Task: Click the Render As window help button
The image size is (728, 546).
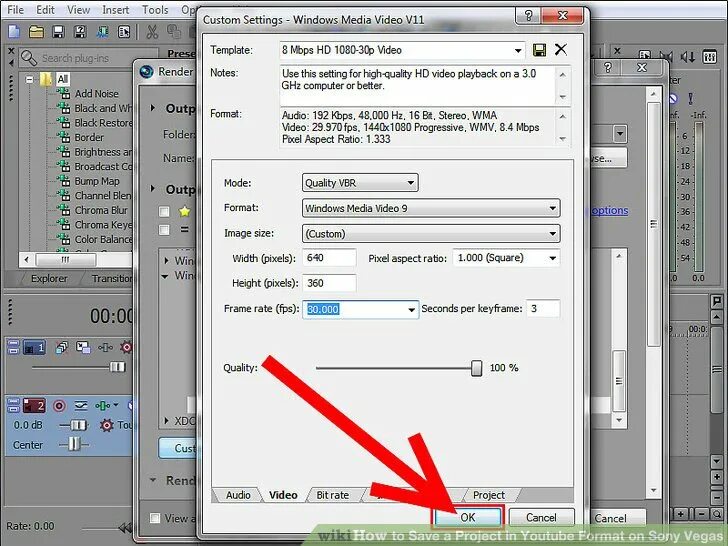Action: coord(607,68)
